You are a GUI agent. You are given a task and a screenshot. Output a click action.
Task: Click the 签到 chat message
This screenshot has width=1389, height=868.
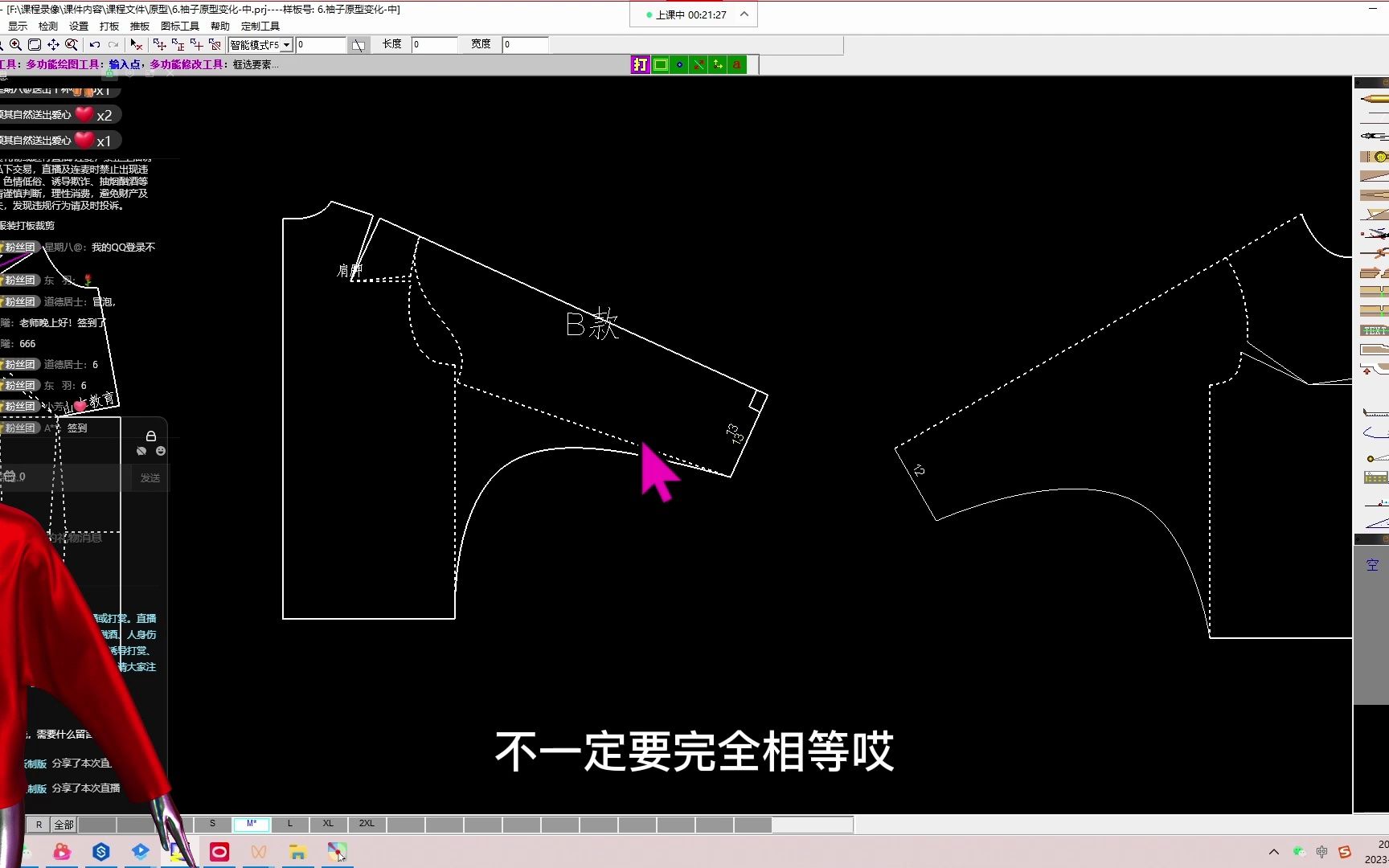point(77,428)
